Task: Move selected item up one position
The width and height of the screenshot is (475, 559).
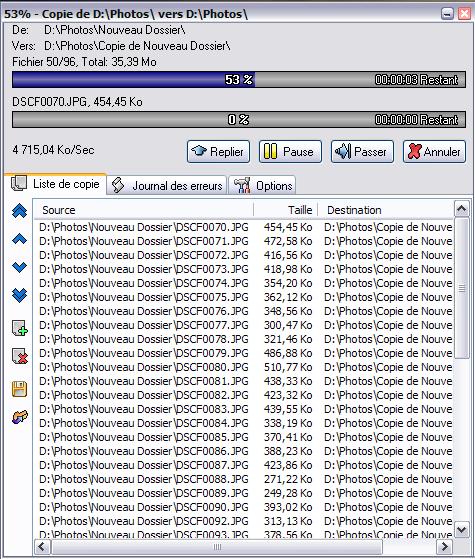Action: point(19,239)
